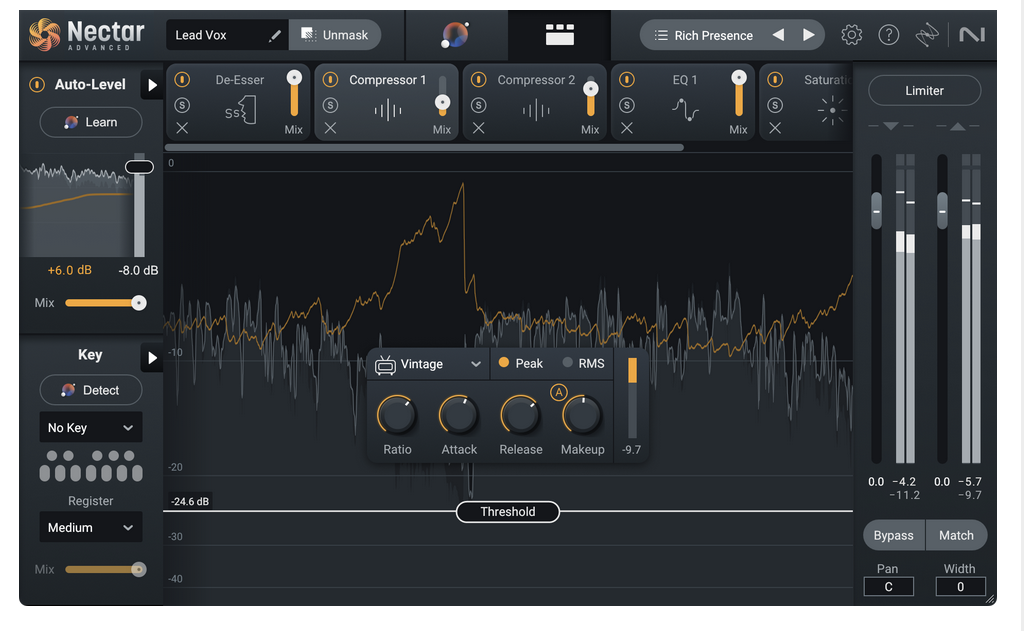Click the Pan value field
Image resolution: width=1024 pixels, height=631 pixels.
pyautogui.click(x=888, y=587)
